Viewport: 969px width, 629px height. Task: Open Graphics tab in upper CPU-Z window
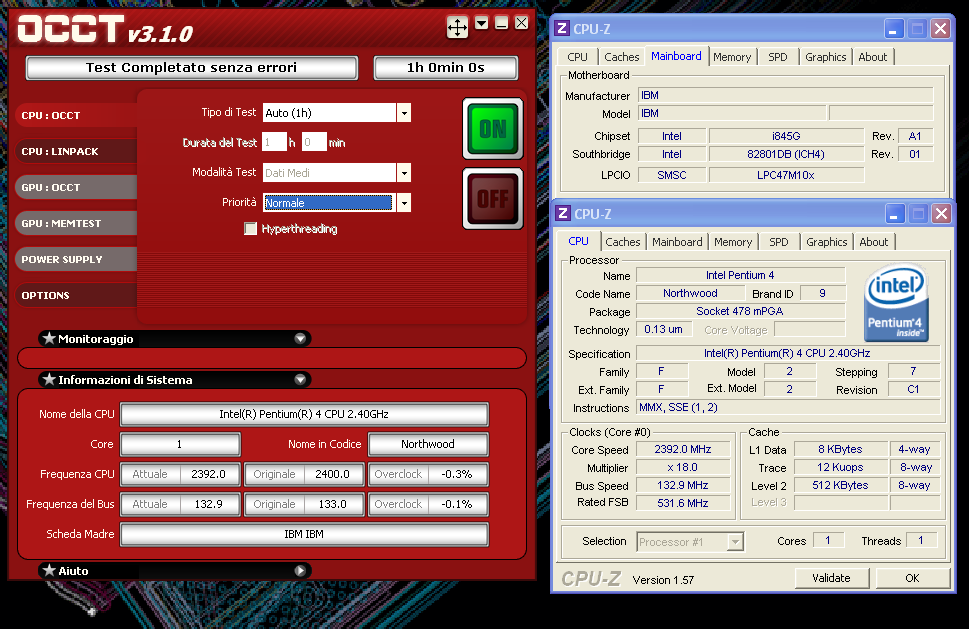tap(826, 57)
